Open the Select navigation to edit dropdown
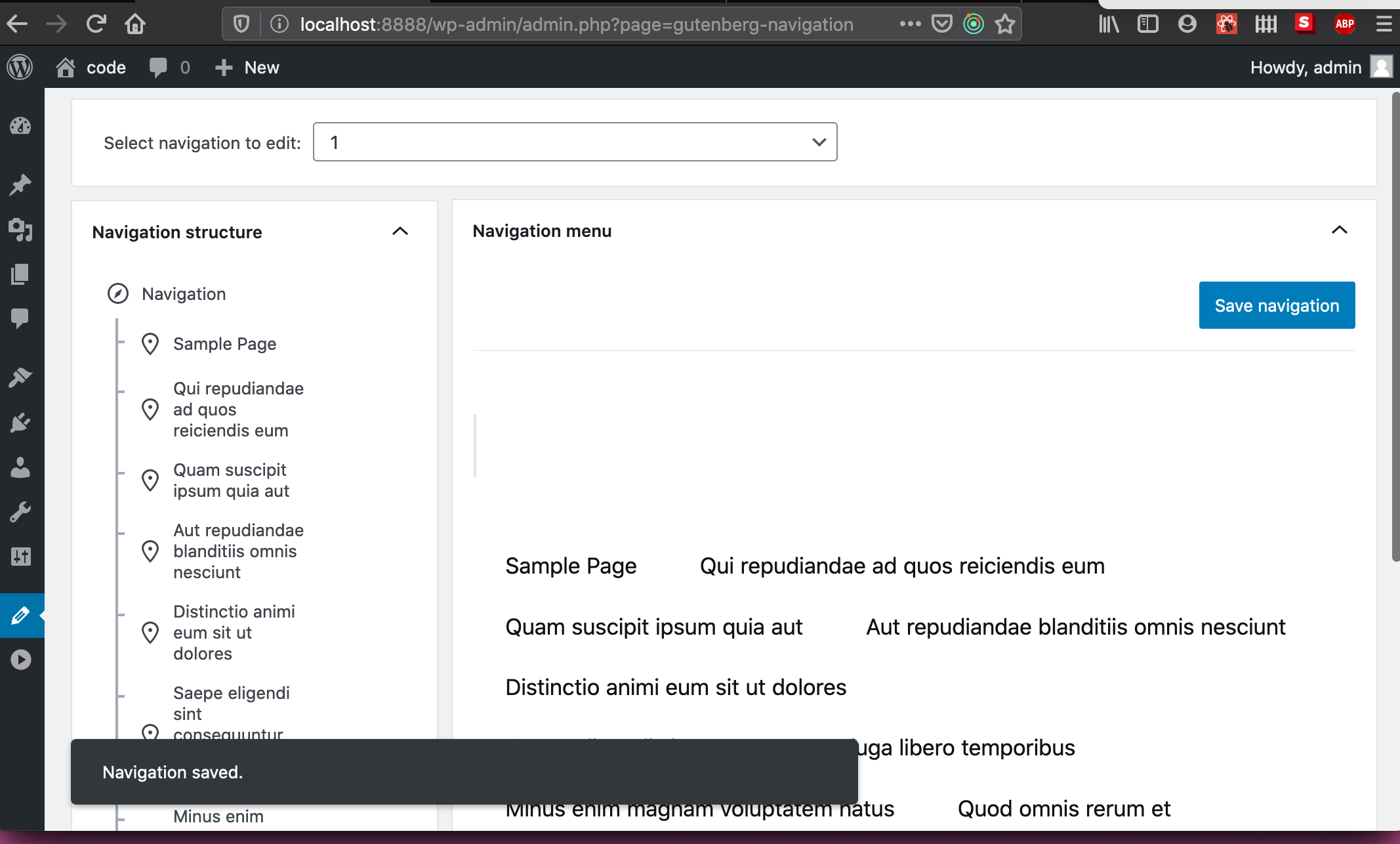 [575, 142]
